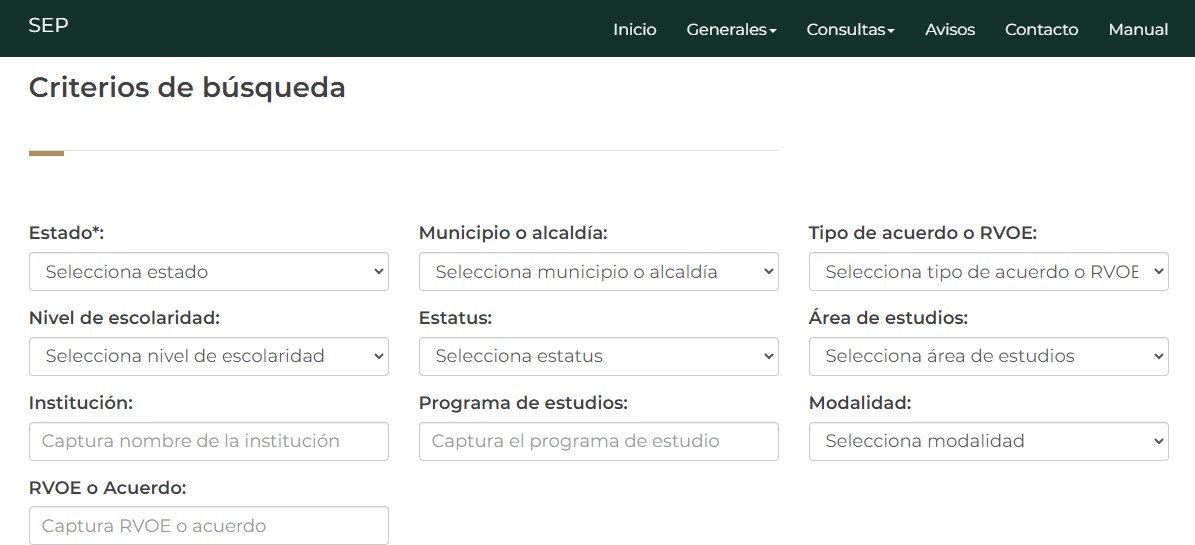Click the RVOE o Acuerdo input box
Screen dimensions: 1195x545
208,526
